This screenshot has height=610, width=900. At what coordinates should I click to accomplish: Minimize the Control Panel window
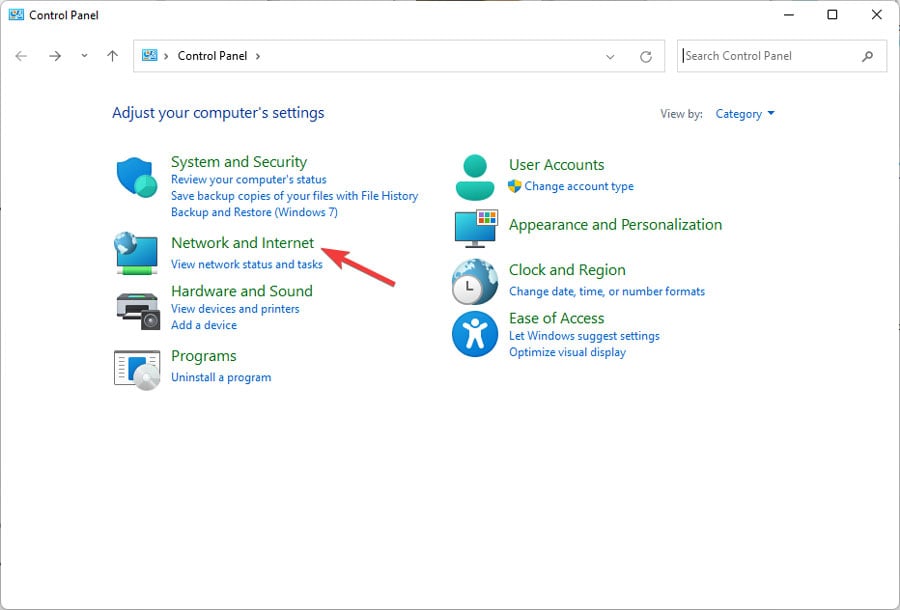[789, 15]
